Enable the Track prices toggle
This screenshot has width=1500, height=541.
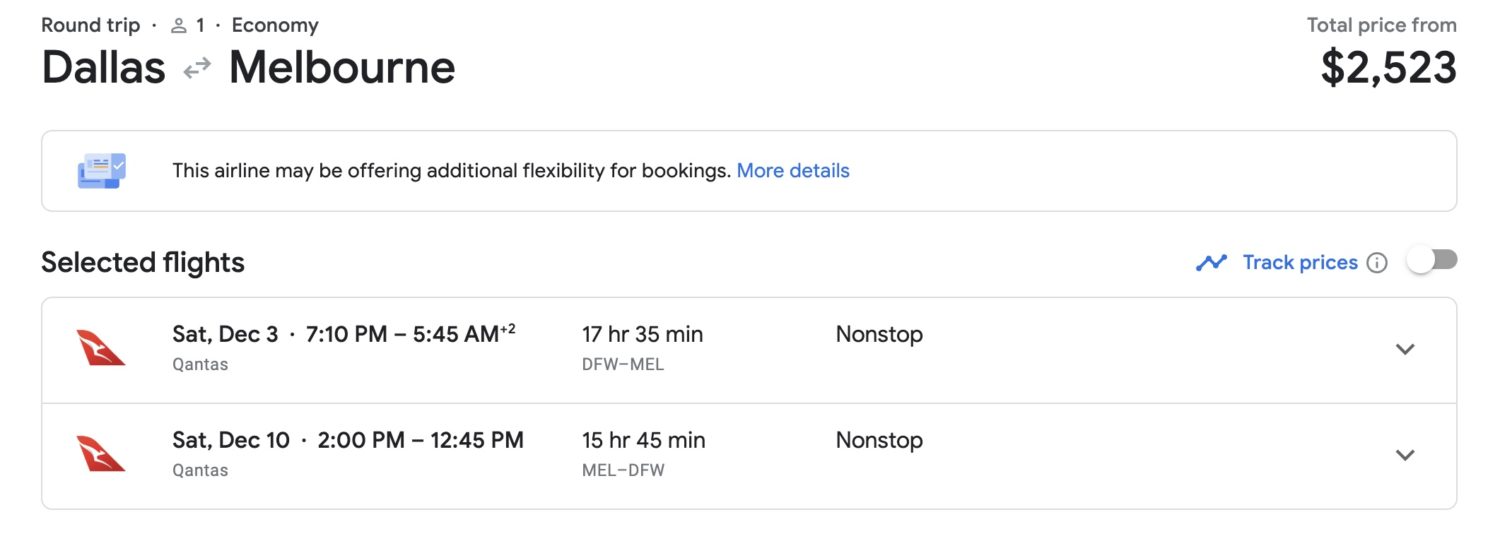[1431, 261]
